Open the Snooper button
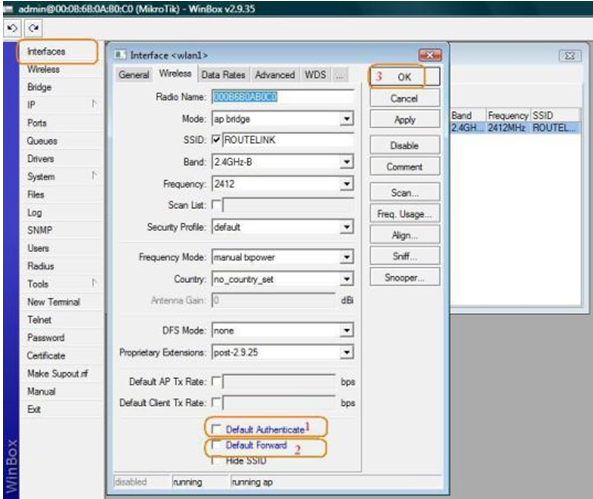593x499 pixels. tap(404, 277)
